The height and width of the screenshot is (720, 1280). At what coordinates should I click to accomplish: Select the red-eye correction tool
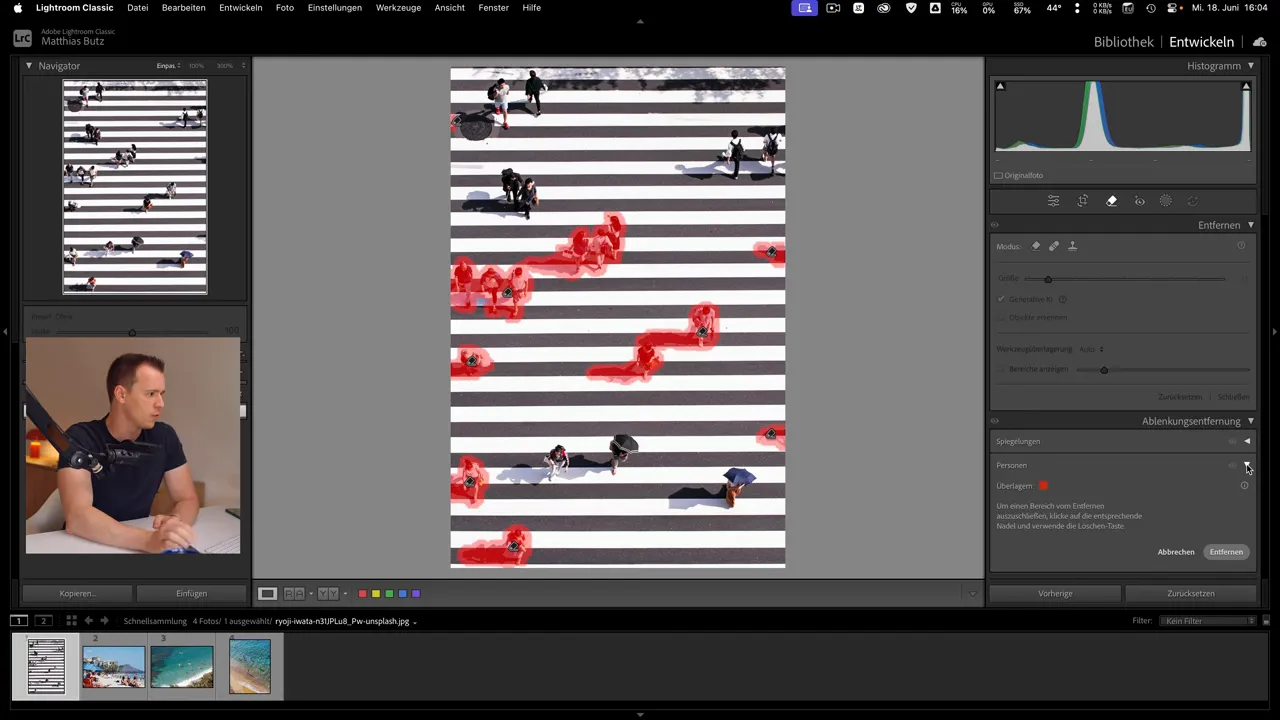[1139, 200]
